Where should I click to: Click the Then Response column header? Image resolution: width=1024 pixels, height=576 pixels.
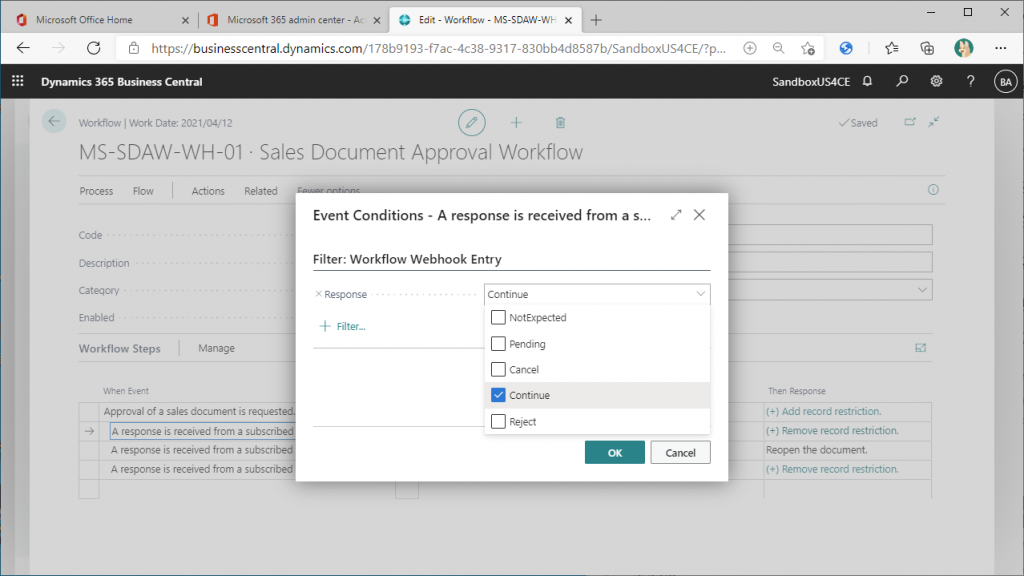[797, 391]
